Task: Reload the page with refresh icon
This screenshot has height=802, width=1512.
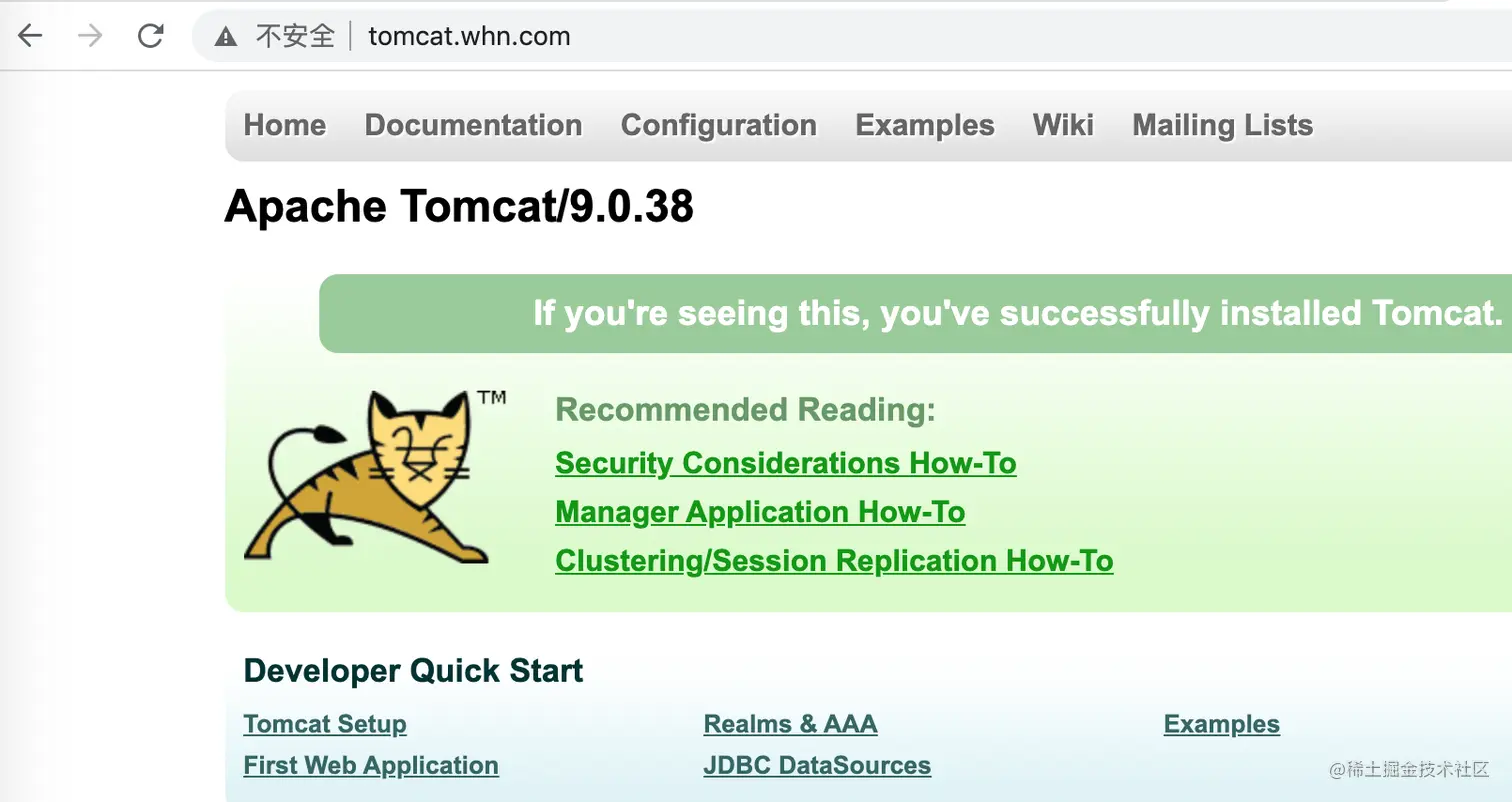Action: click(151, 37)
